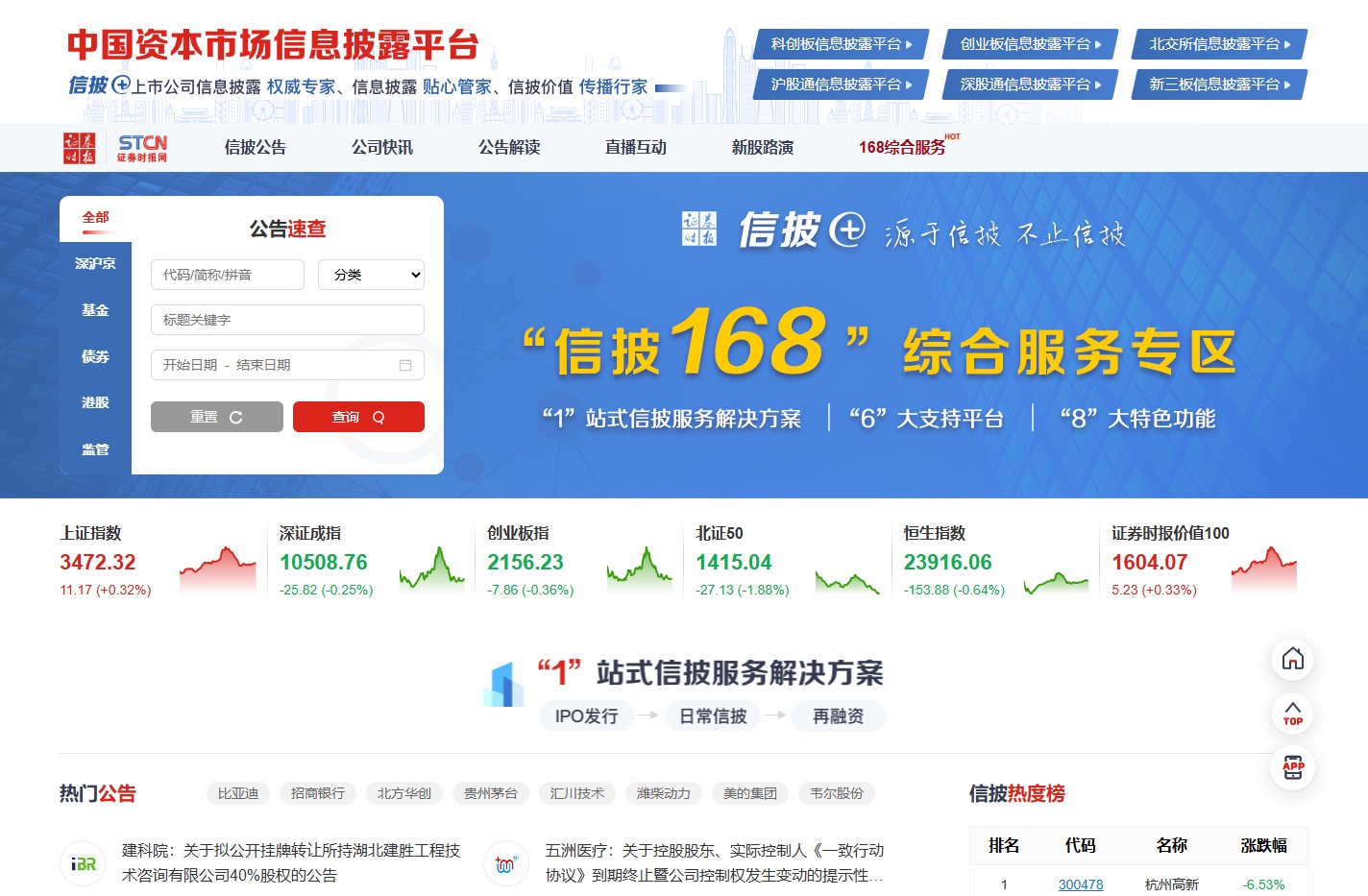Click the 沪股通信息披露平台 button

click(x=842, y=85)
